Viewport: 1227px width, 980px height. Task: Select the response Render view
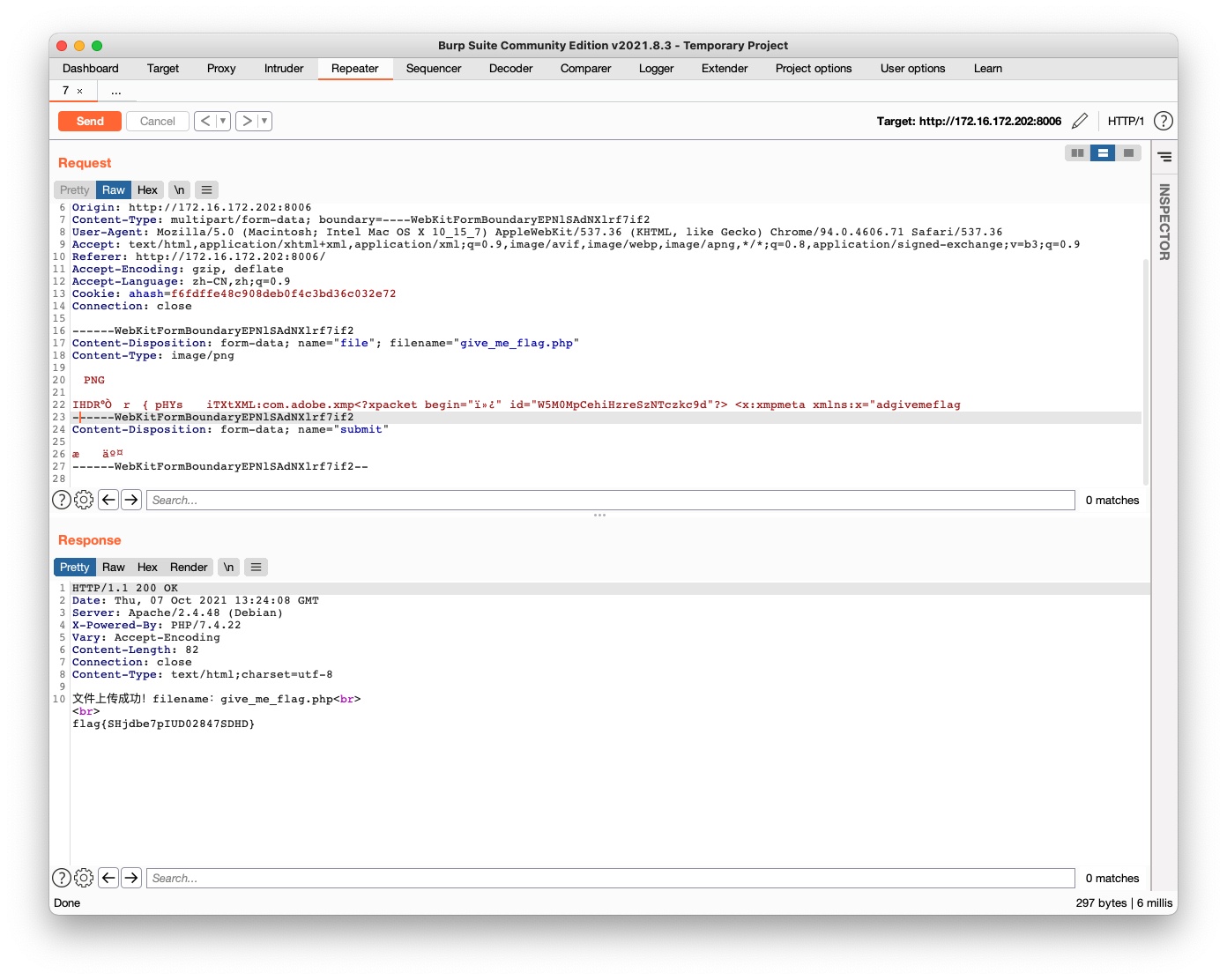tap(189, 567)
